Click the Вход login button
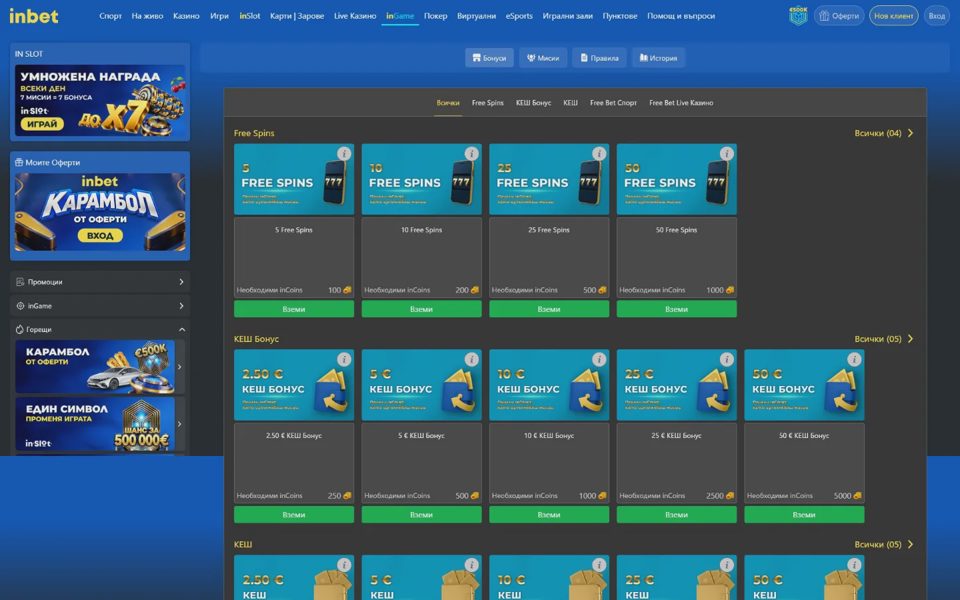Screen dimensions: 960x600 point(937,16)
